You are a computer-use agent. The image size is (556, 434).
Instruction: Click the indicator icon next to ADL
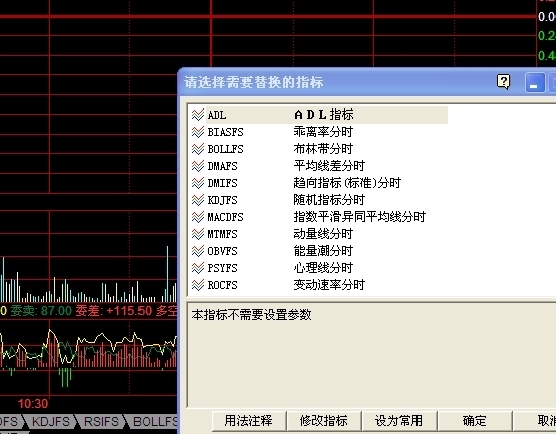198,115
